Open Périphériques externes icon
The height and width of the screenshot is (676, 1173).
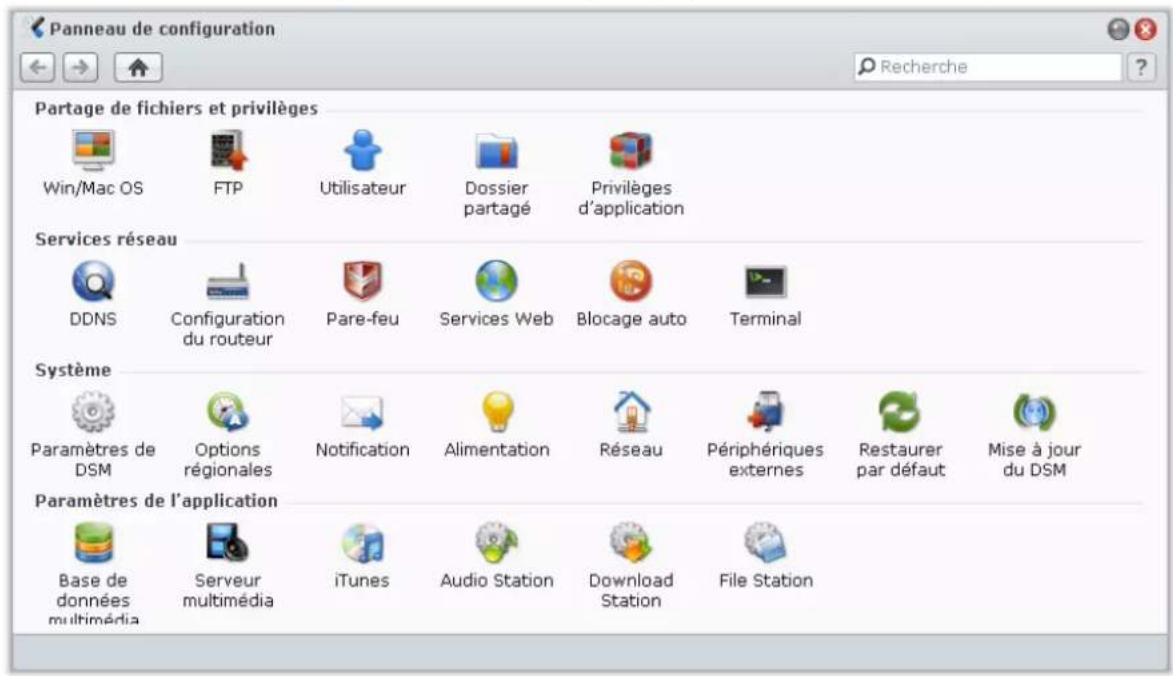pos(765,412)
